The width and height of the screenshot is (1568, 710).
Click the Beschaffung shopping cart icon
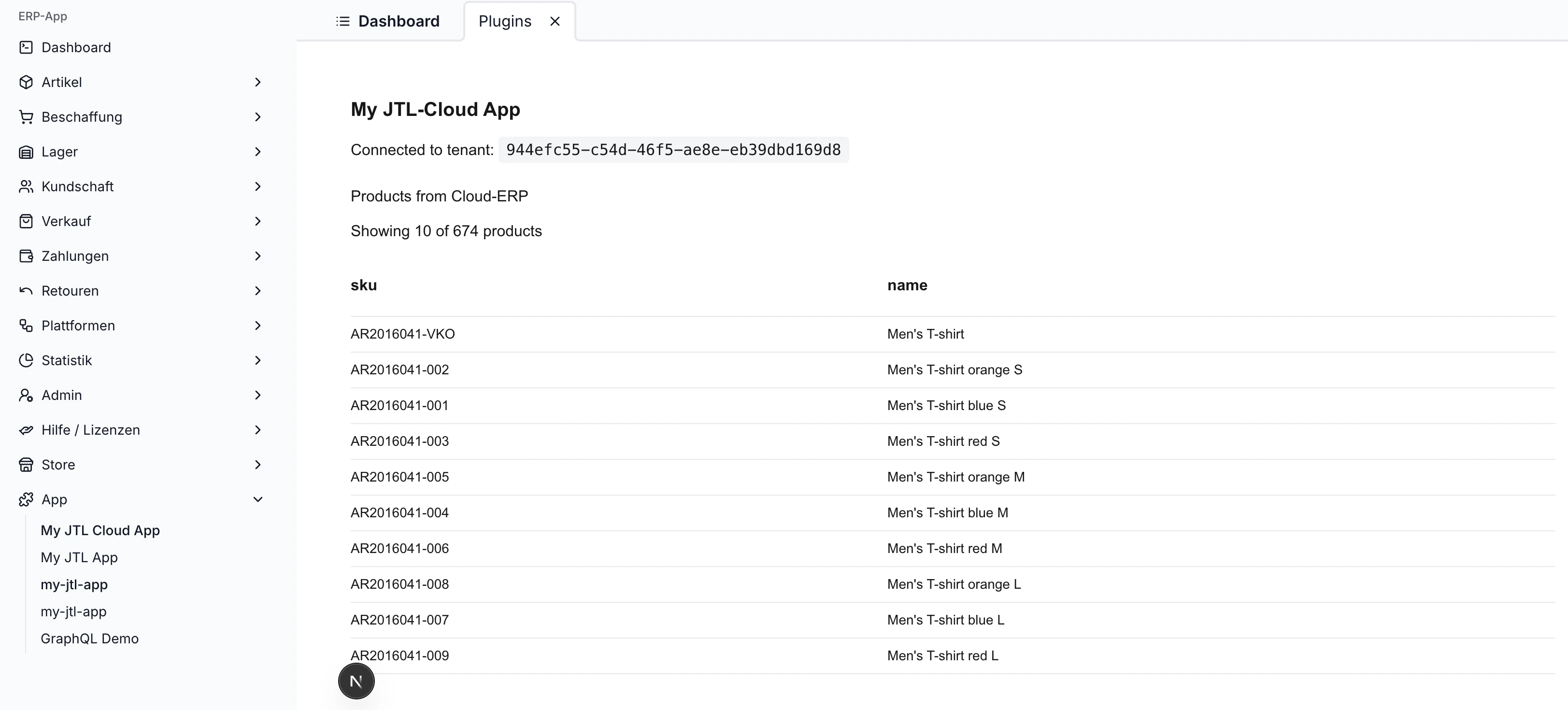[x=26, y=117]
